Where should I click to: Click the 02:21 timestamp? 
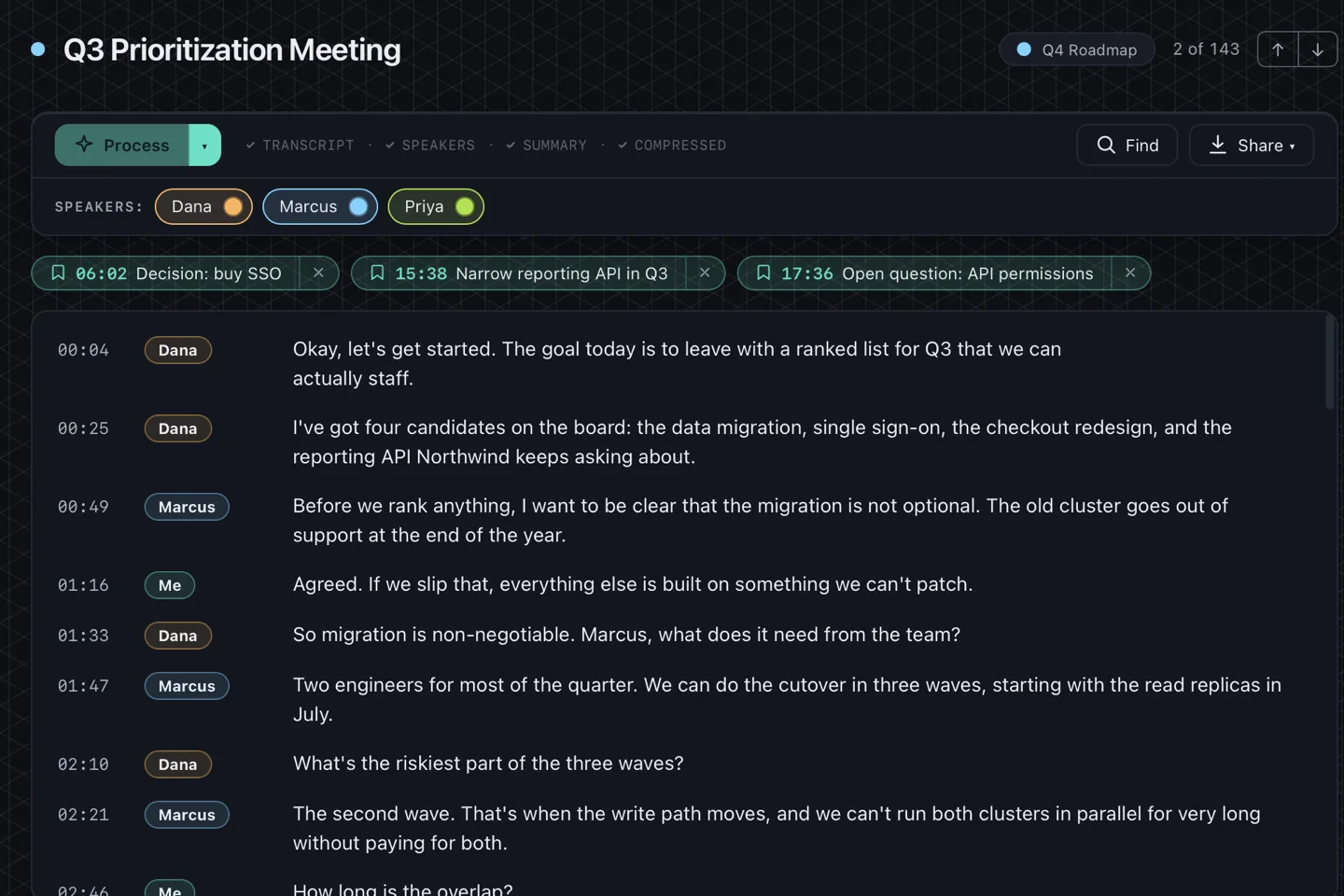pos(83,815)
